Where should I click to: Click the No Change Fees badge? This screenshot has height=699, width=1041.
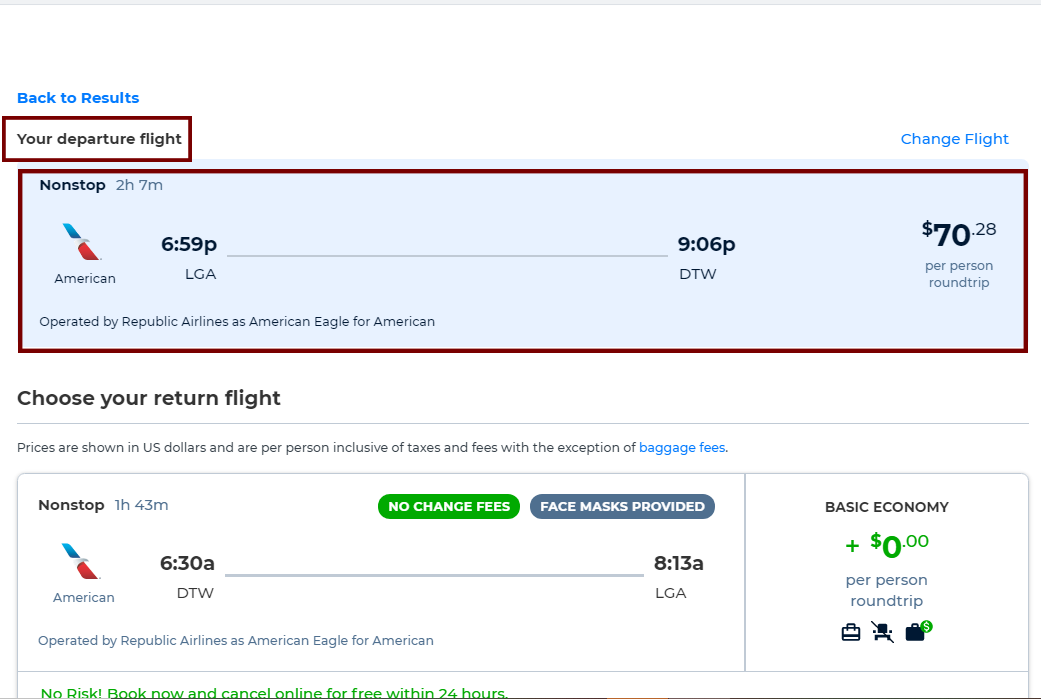pyautogui.click(x=449, y=506)
